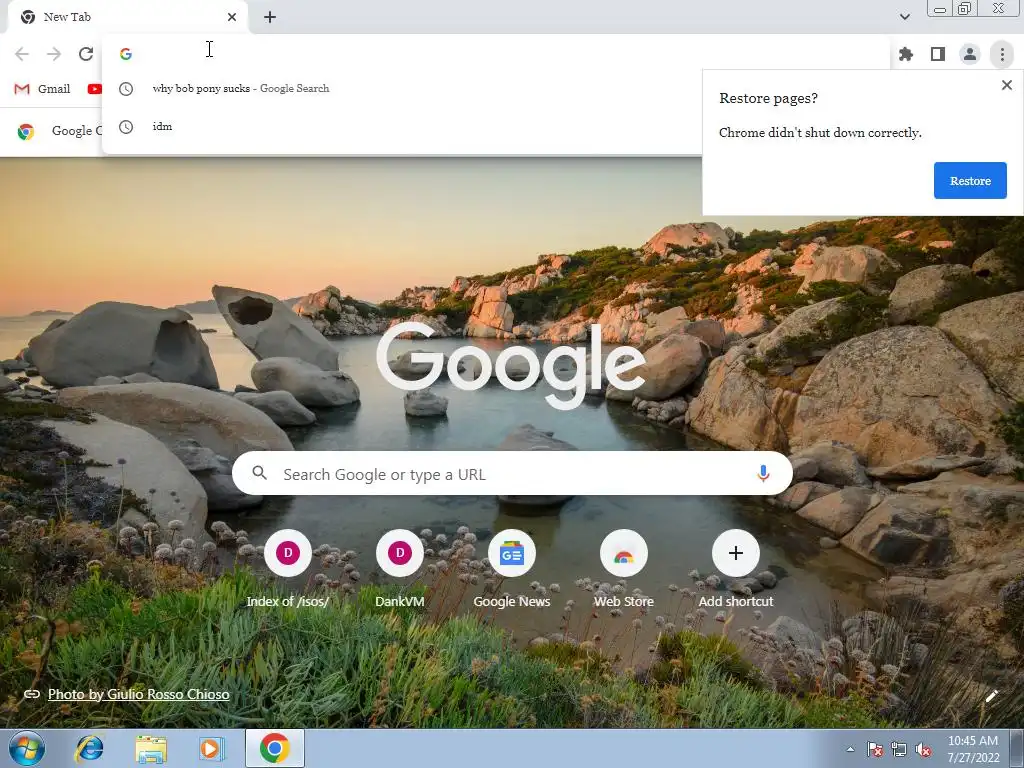Dismiss the Restore pages popup
The width and height of the screenshot is (1024, 768).
click(x=1007, y=85)
